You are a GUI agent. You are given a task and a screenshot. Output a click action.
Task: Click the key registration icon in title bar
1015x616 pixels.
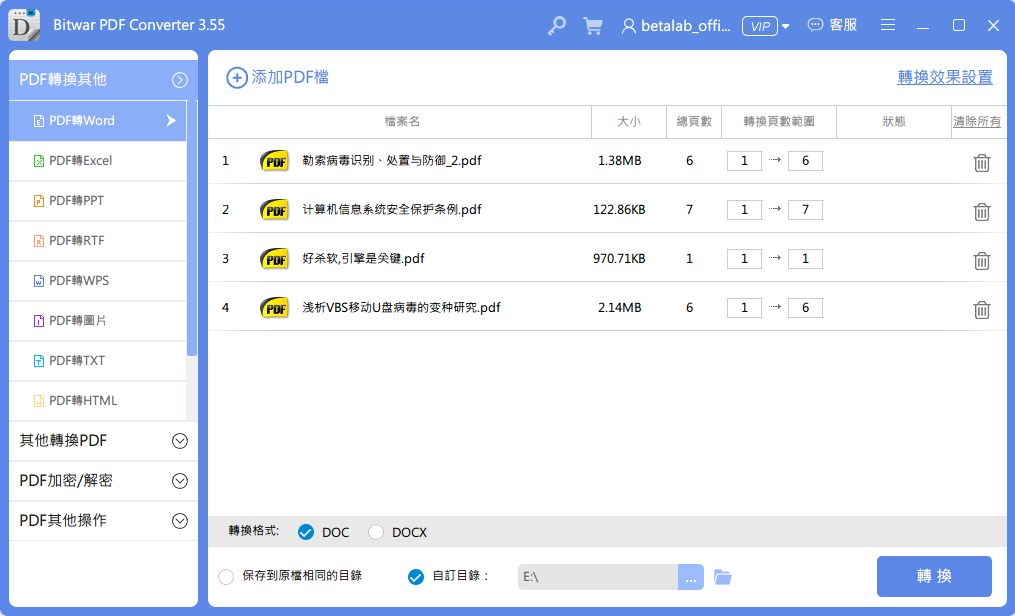[x=556, y=26]
